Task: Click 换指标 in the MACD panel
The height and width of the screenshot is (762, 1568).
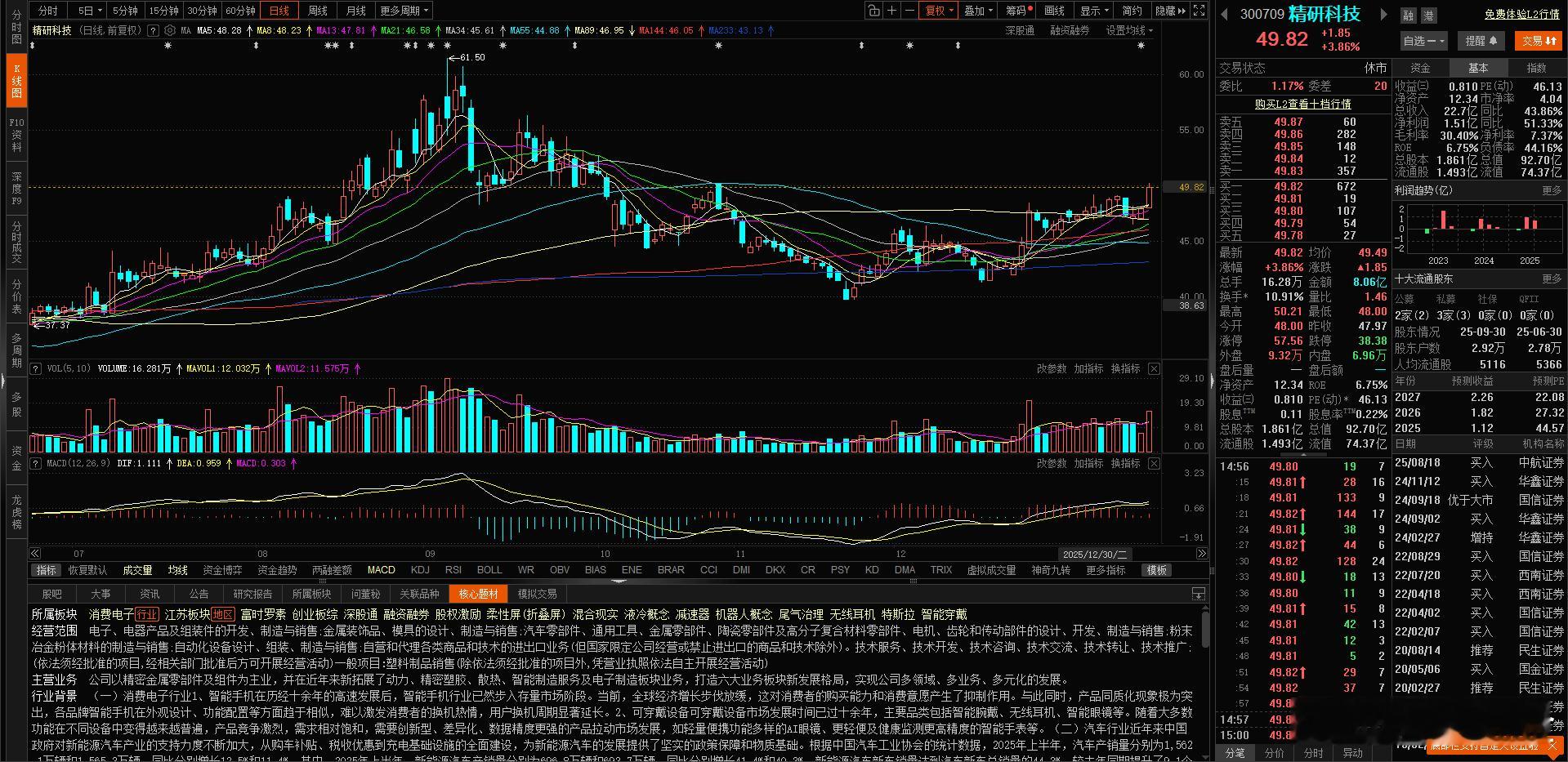Action: click(x=1125, y=463)
